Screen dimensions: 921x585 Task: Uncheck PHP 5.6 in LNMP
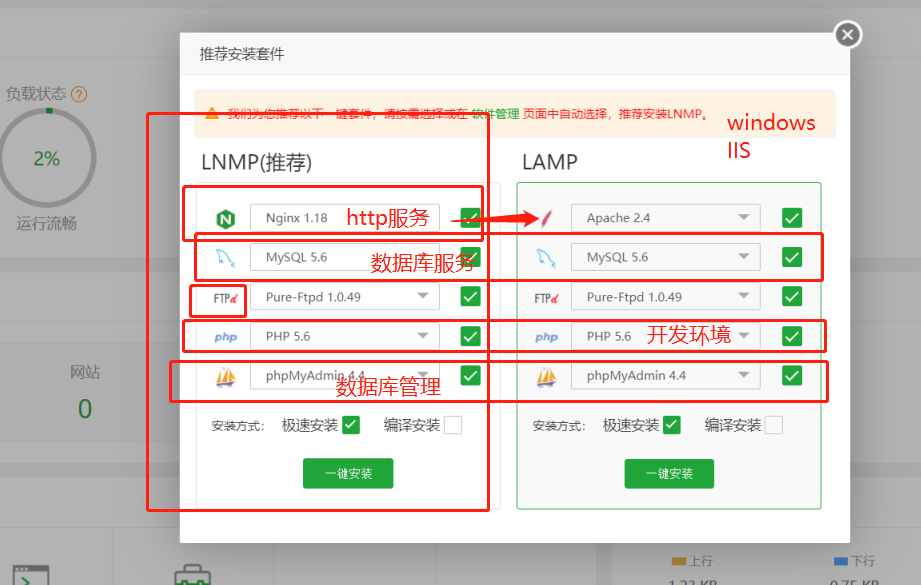point(470,336)
